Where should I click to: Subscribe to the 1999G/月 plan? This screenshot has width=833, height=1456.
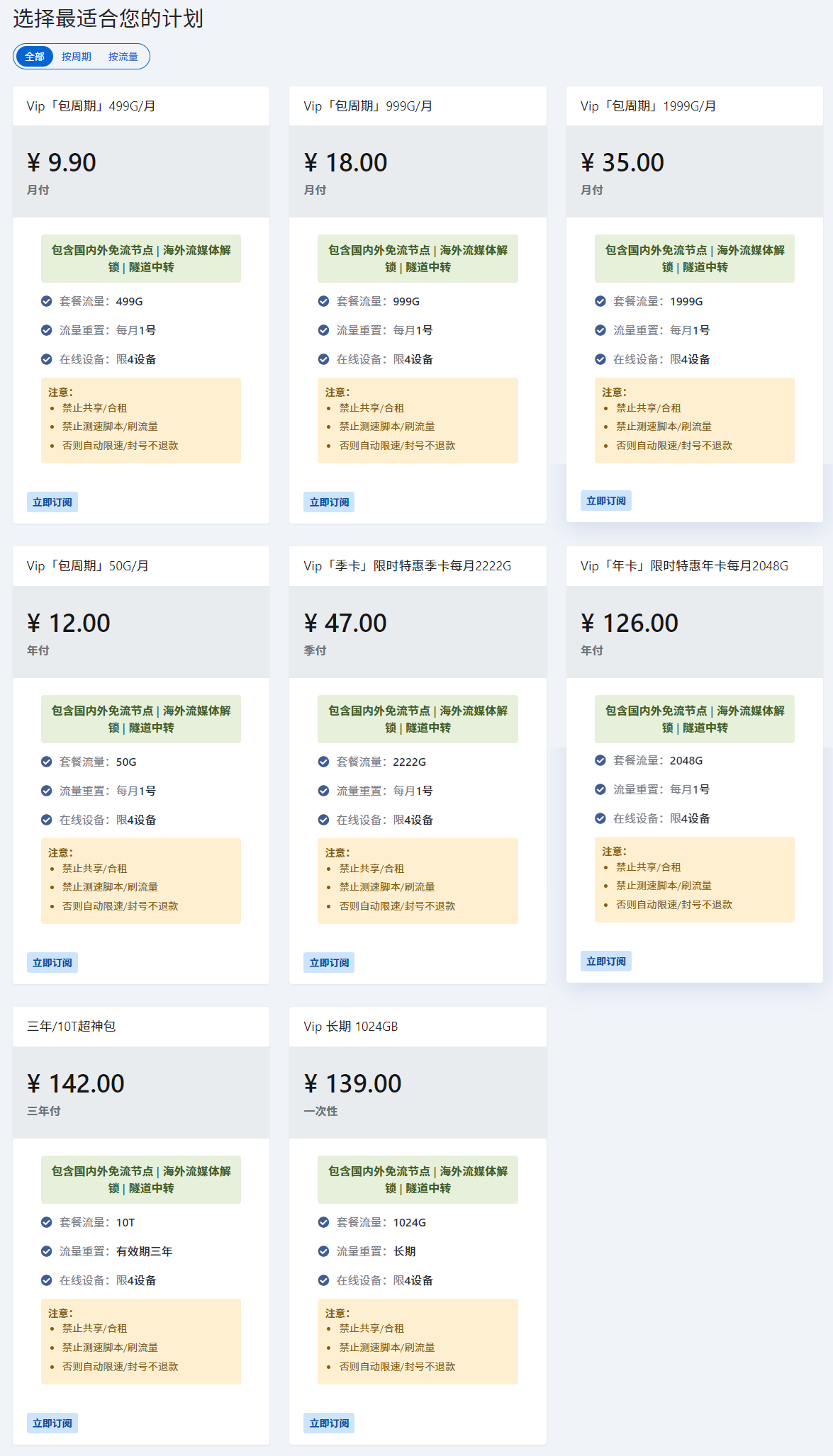pyautogui.click(x=606, y=501)
